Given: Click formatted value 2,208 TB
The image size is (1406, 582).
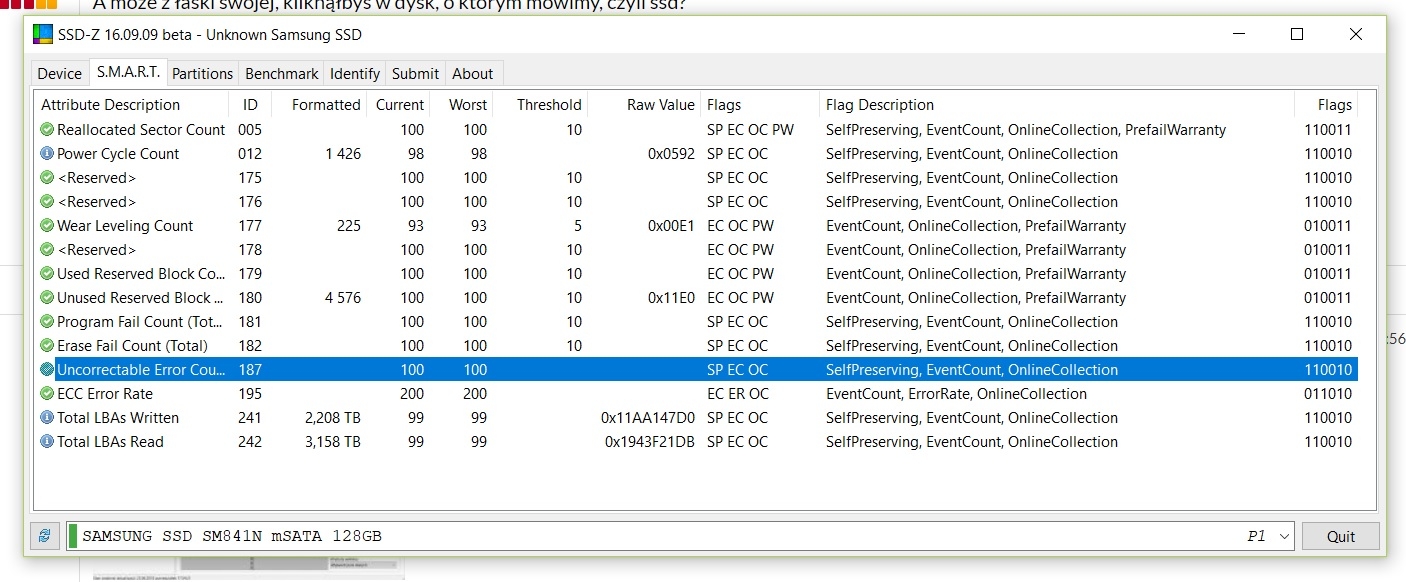Looking at the screenshot, I should 333,418.
